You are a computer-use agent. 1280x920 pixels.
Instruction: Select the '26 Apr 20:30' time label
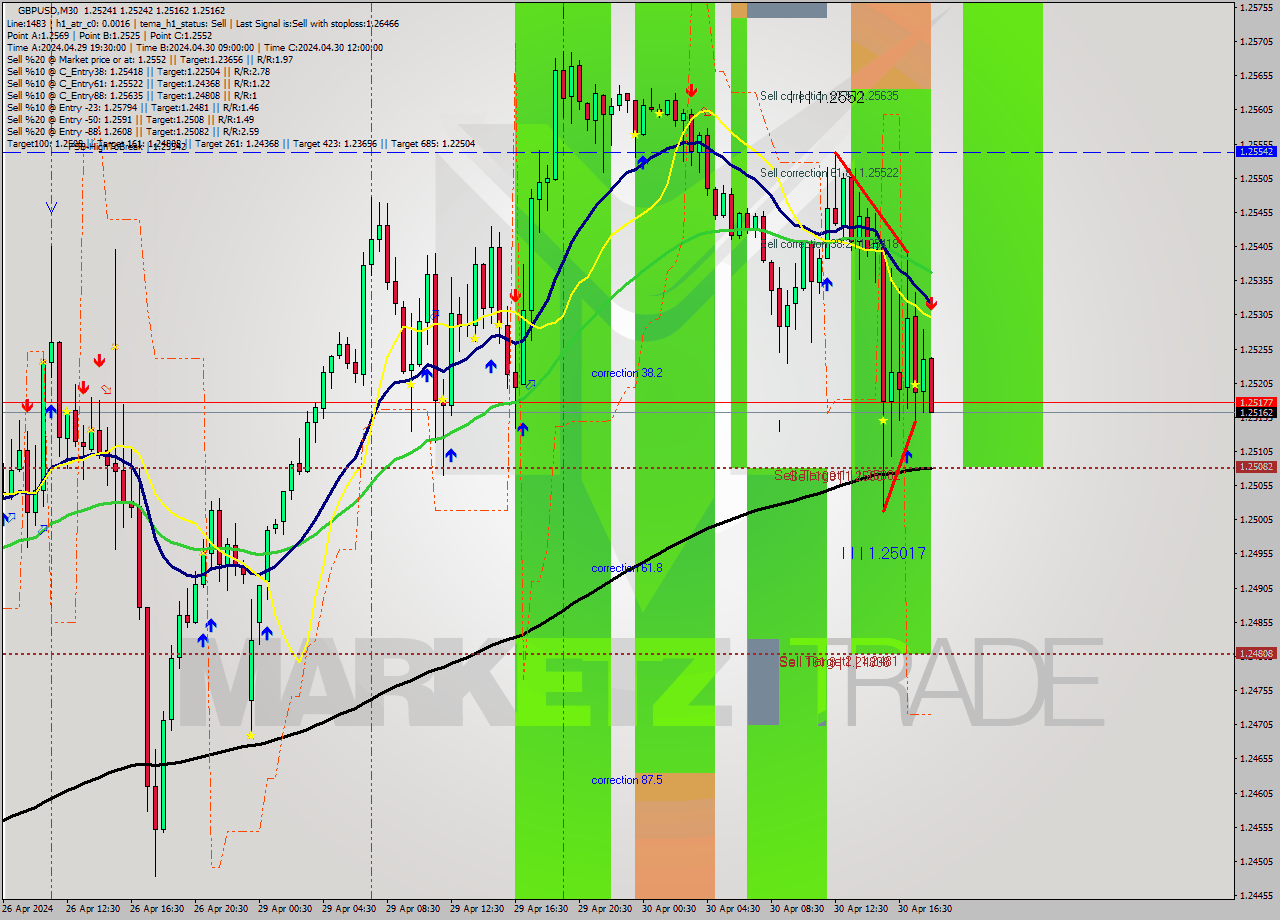pyautogui.click(x=221, y=909)
